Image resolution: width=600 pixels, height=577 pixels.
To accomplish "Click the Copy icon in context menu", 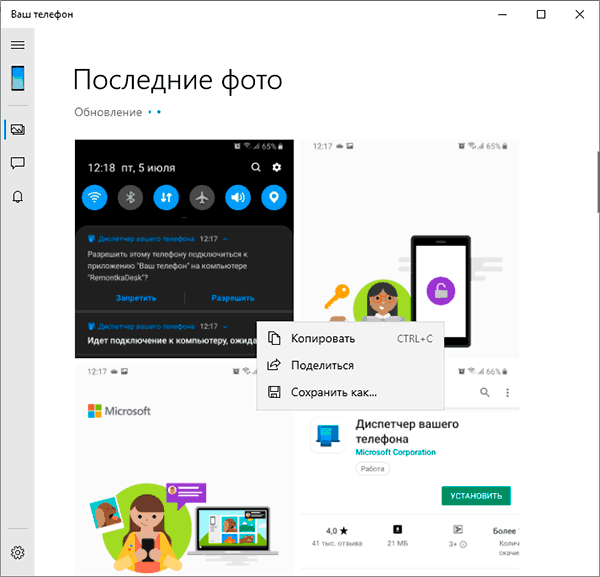I will coord(274,339).
